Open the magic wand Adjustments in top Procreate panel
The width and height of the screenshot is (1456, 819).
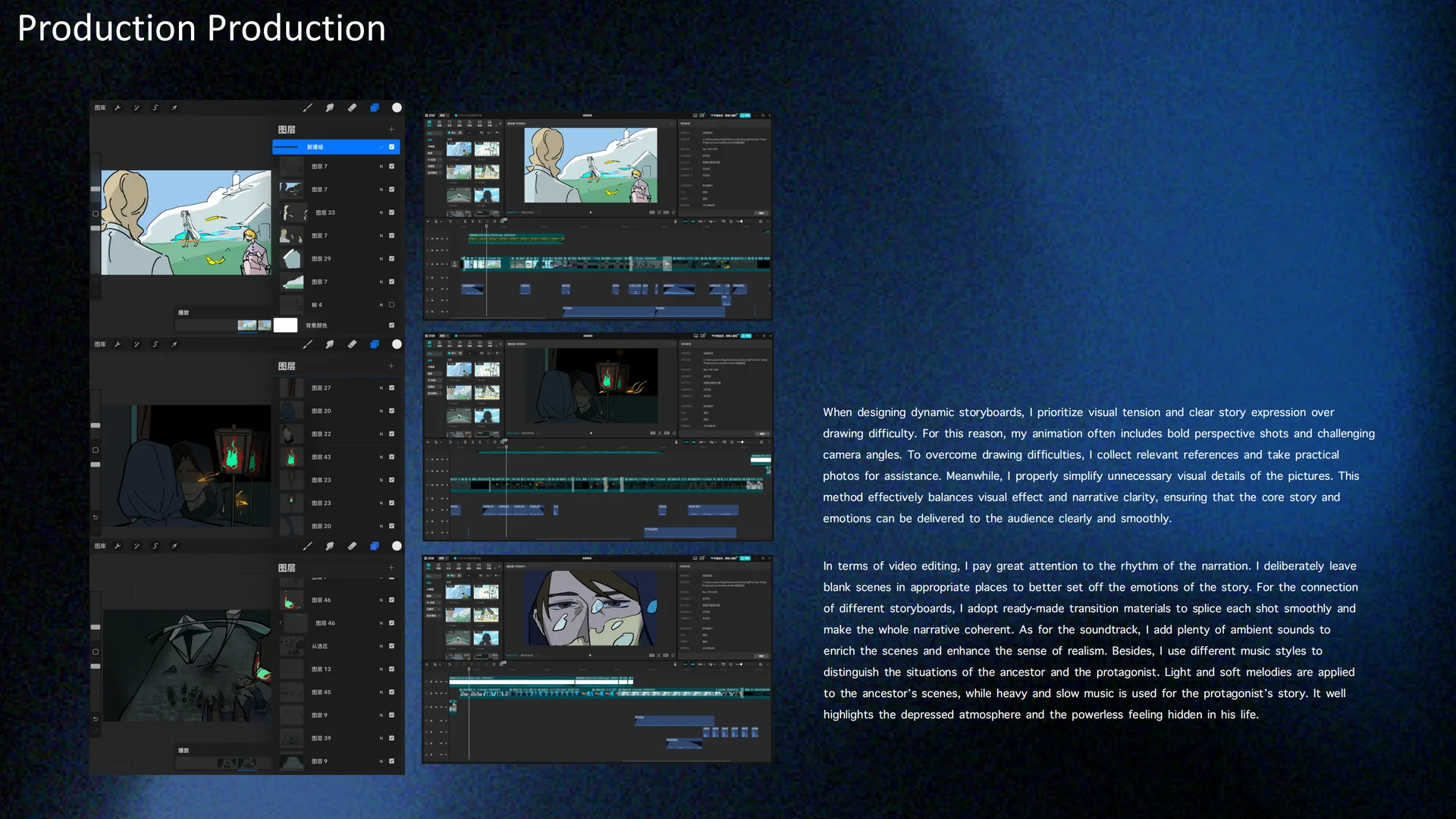[136, 108]
